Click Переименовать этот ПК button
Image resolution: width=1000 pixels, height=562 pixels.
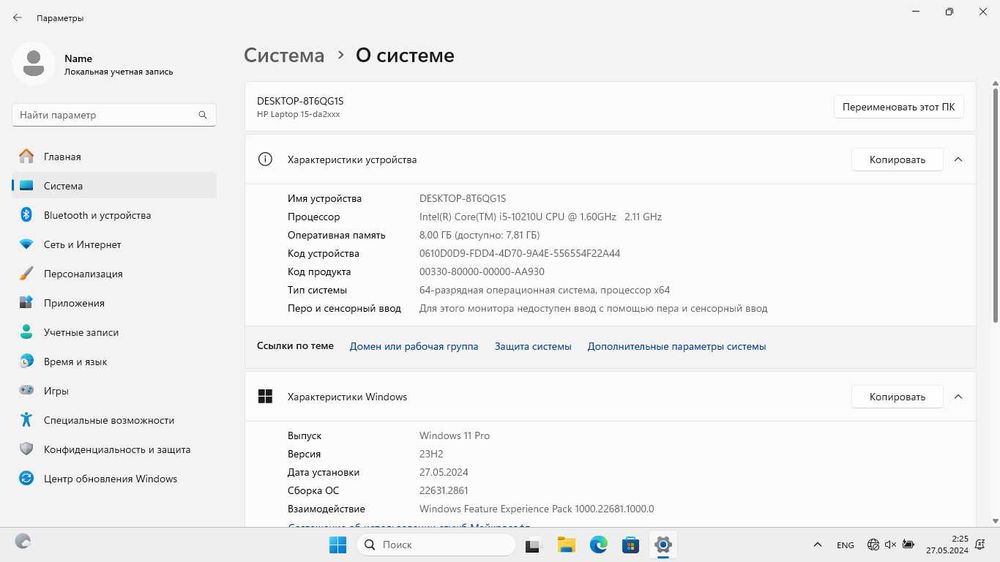coord(898,107)
